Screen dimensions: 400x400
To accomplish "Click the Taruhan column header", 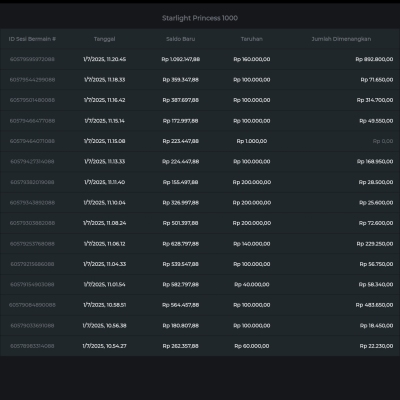I will (252, 39).
